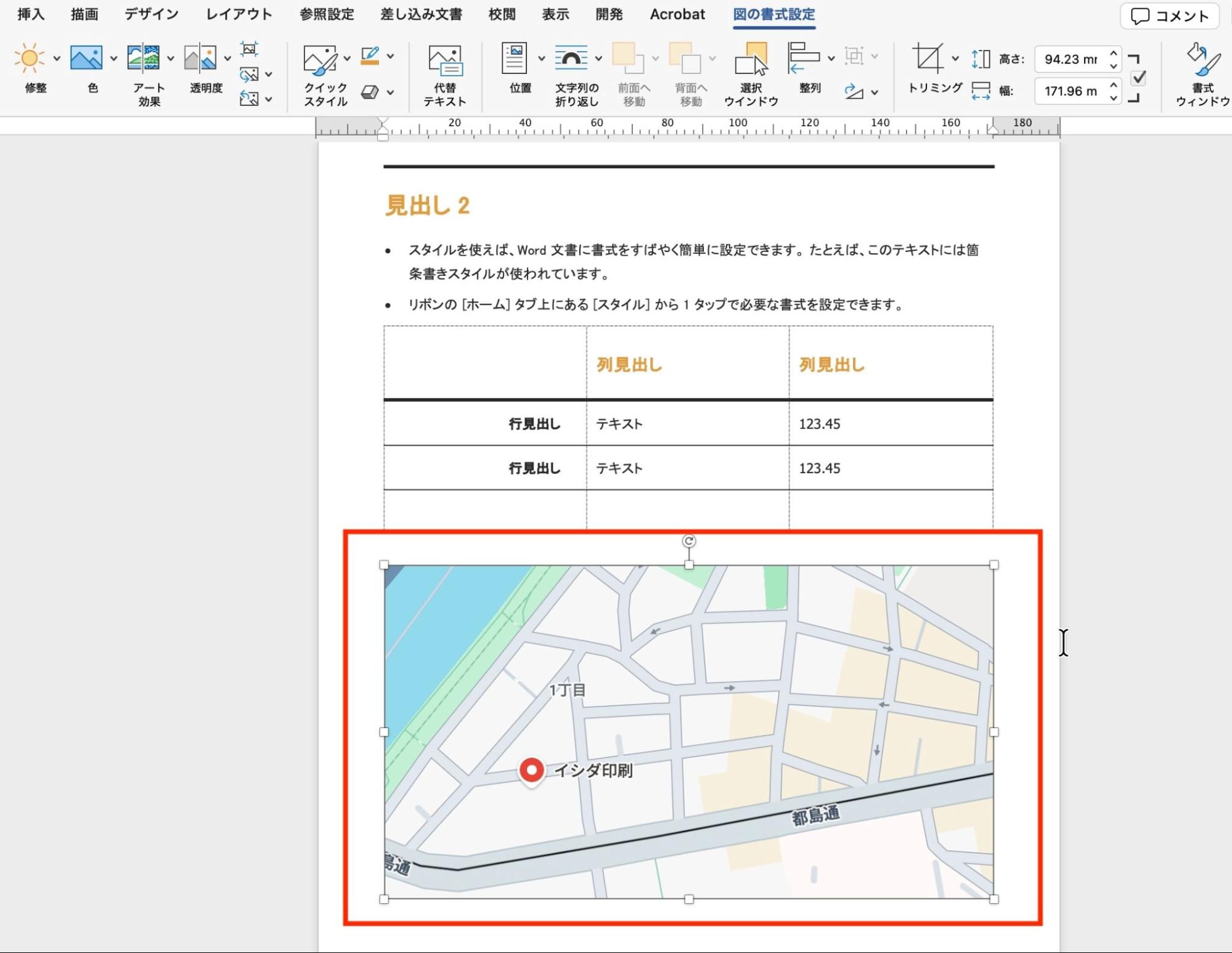Increase the 高さ height stepper
The height and width of the screenshot is (953, 1232).
pyautogui.click(x=1114, y=54)
